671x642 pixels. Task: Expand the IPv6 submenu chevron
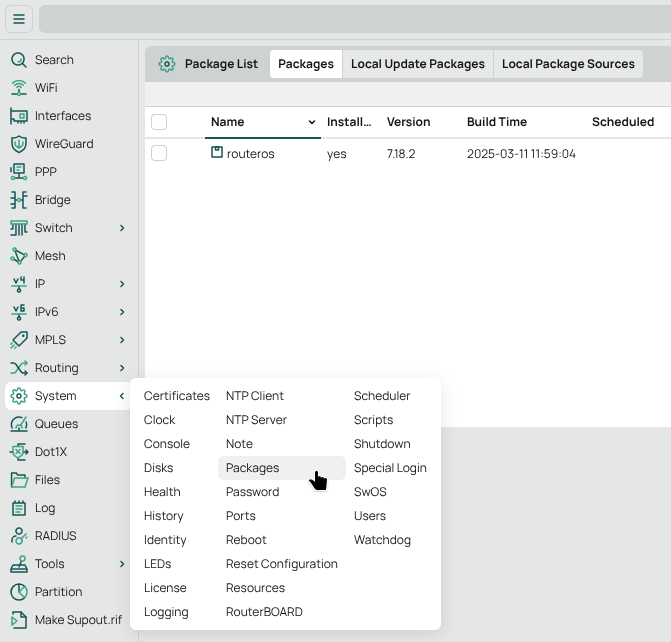coord(122,312)
